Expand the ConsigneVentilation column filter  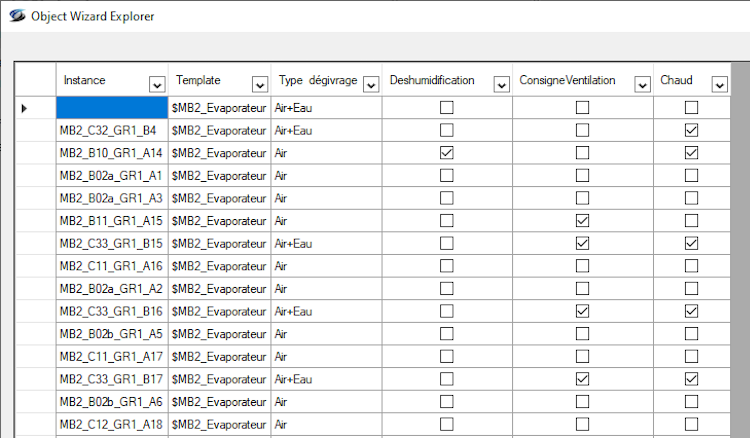643,85
